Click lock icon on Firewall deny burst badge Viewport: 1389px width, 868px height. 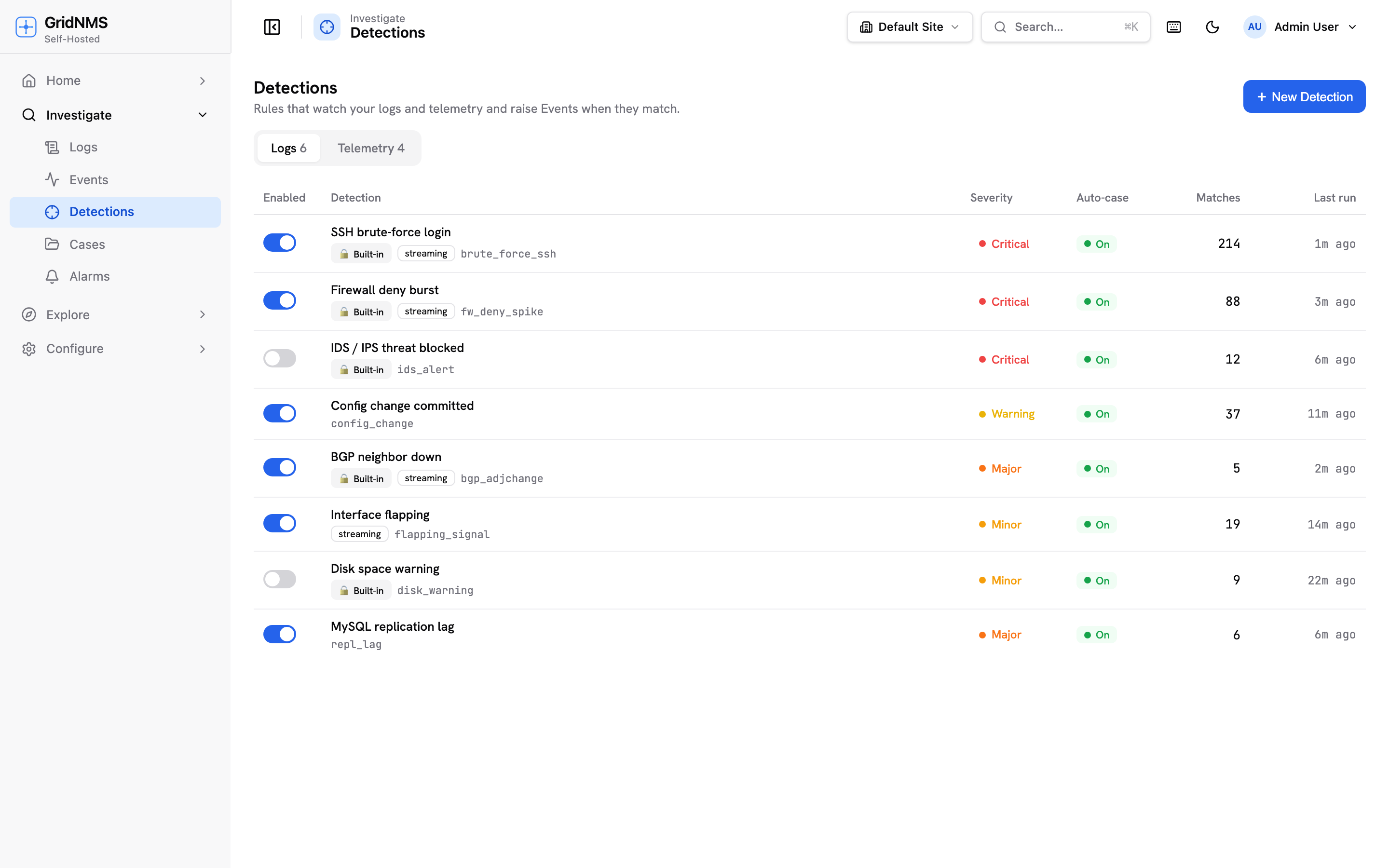[x=344, y=312]
